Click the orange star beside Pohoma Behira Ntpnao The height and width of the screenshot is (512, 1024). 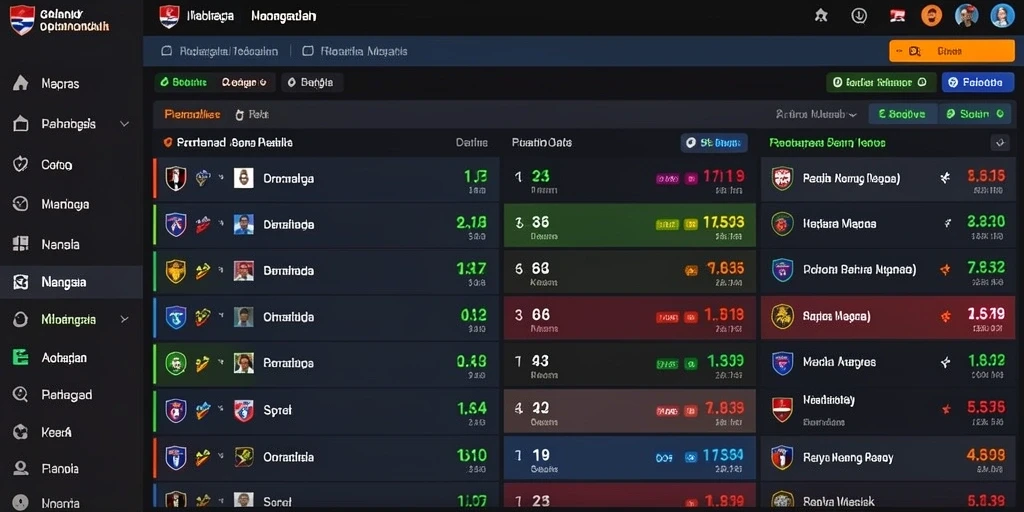944,268
